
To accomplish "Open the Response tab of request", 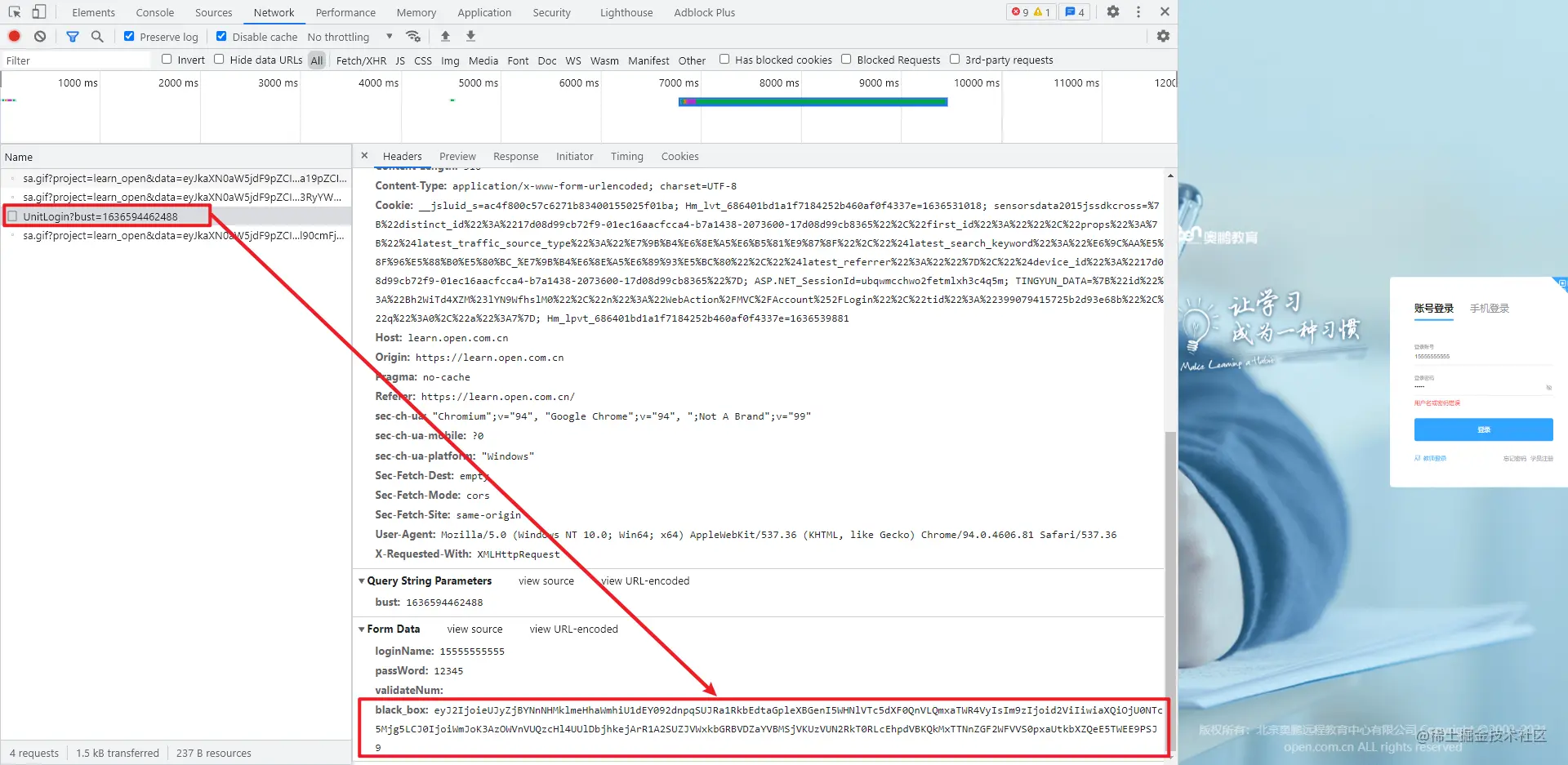I will [516, 156].
